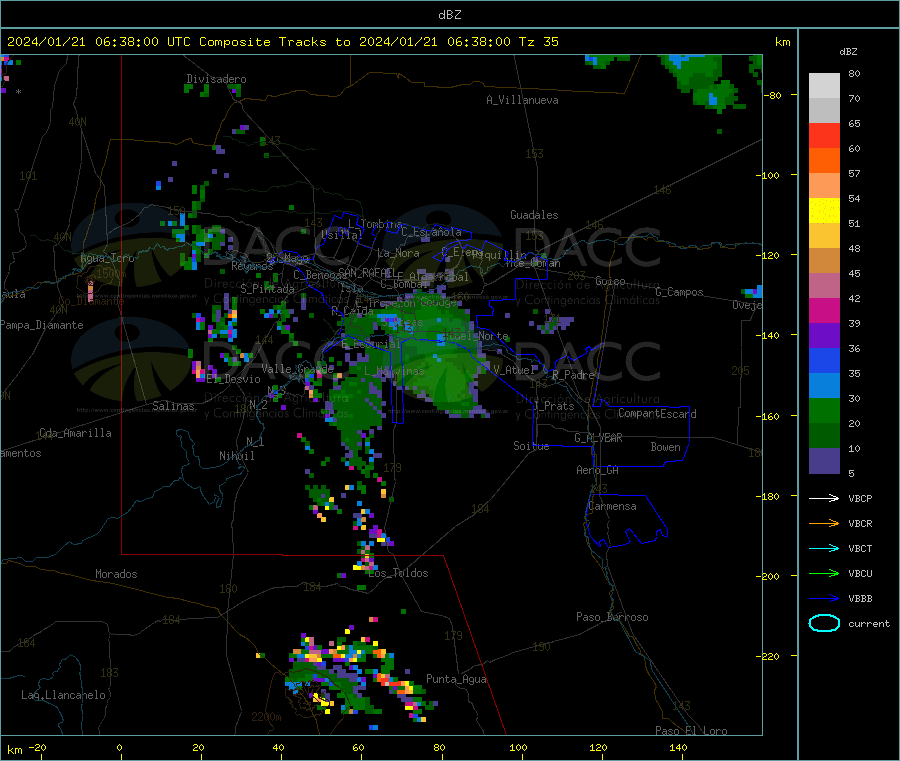Pick the mauve swatch between 45 and 42

point(824,286)
